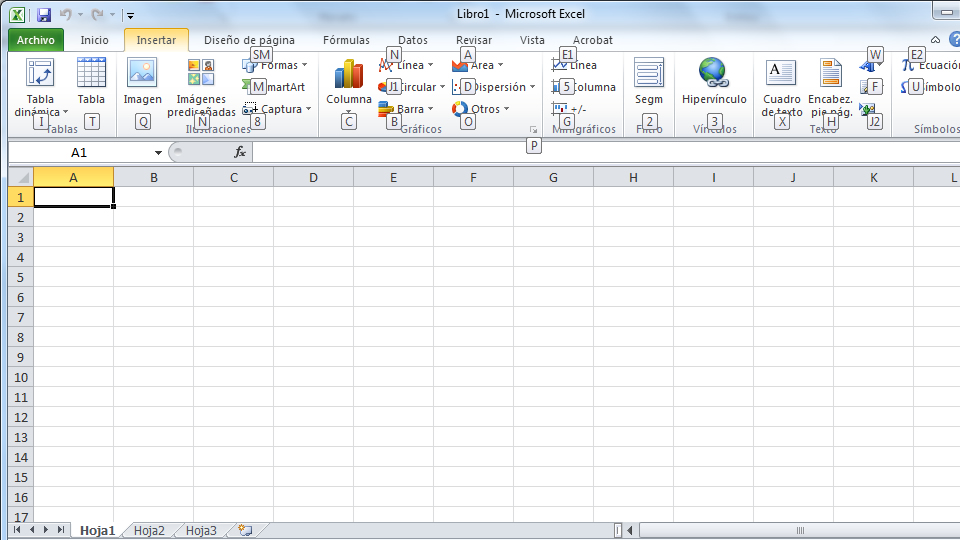Select row 7 header
Image resolution: width=960 pixels, height=540 pixels.
tap(21, 317)
